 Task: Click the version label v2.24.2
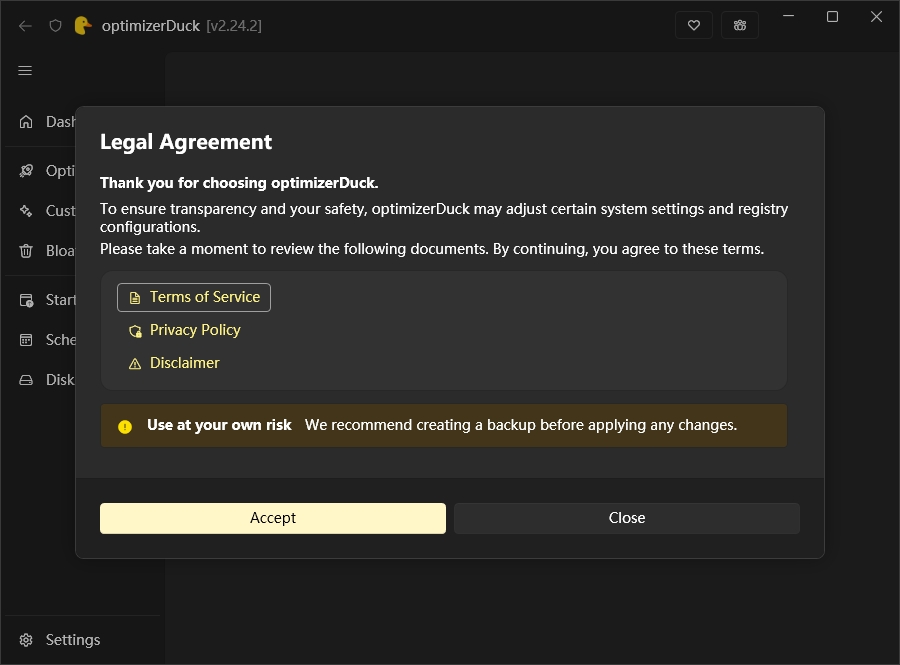pyautogui.click(x=234, y=26)
